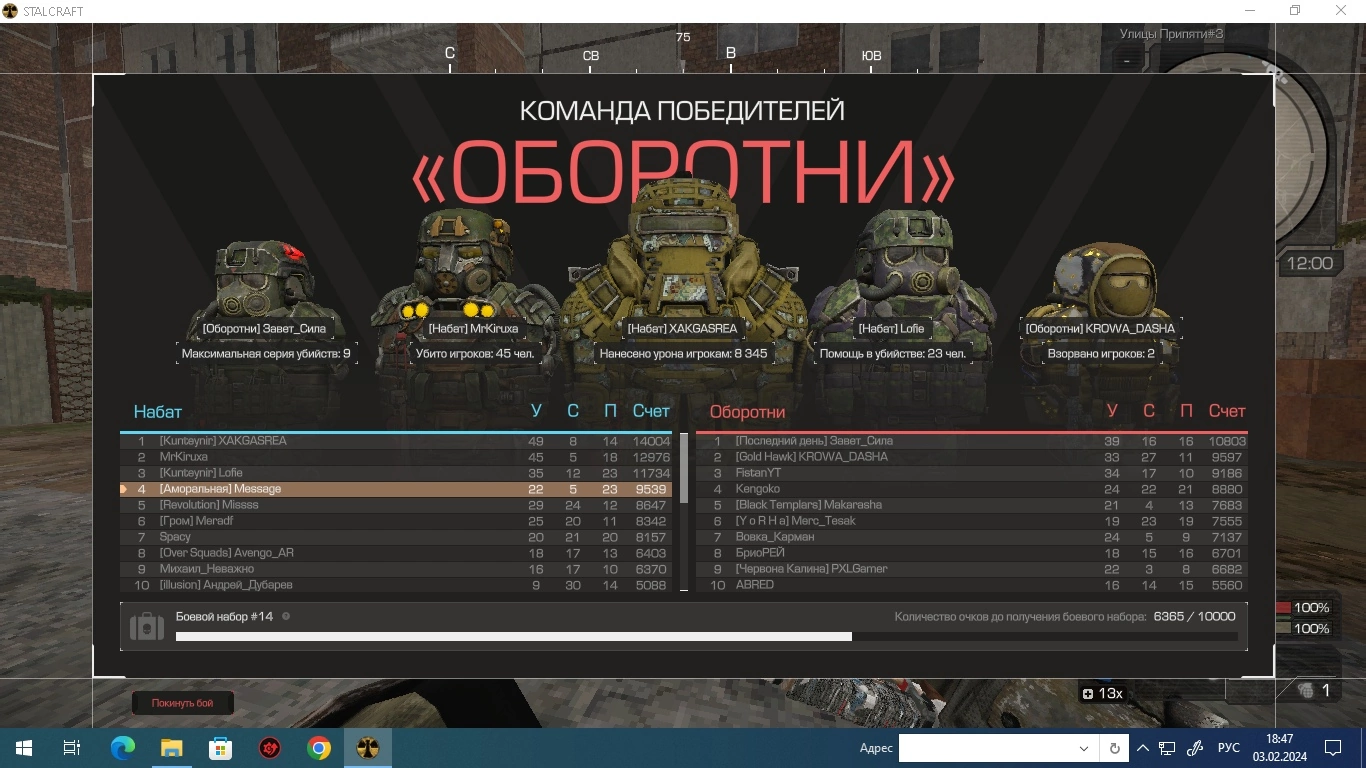Open the network tray icon

(x=1167, y=748)
